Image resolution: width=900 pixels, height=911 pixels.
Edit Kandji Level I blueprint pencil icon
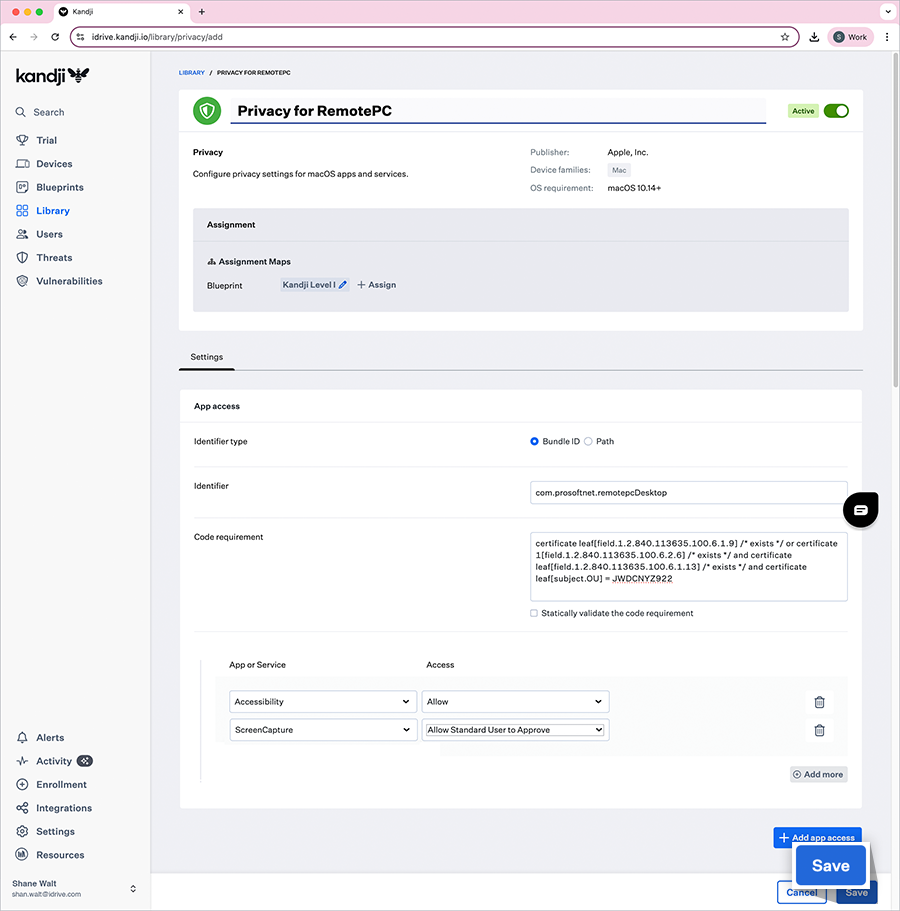[x=343, y=285]
